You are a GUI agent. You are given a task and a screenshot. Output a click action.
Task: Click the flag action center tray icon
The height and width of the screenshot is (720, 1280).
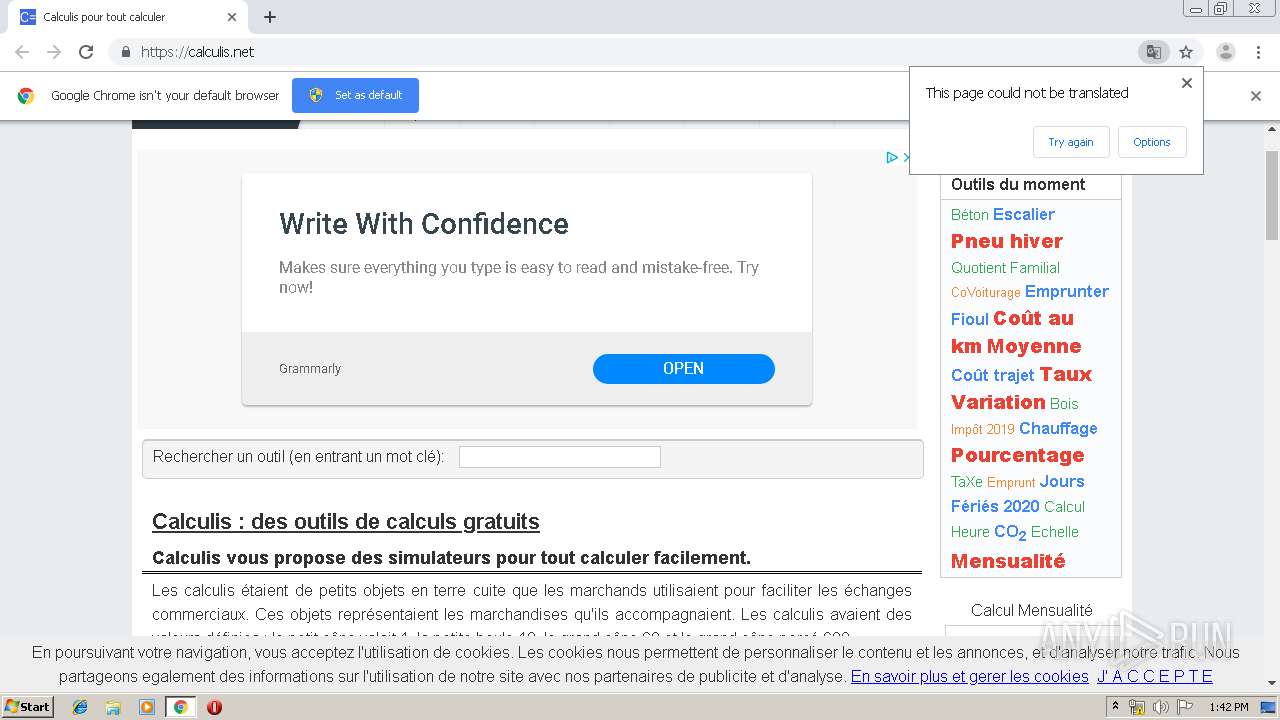(x=1185, y=707)
